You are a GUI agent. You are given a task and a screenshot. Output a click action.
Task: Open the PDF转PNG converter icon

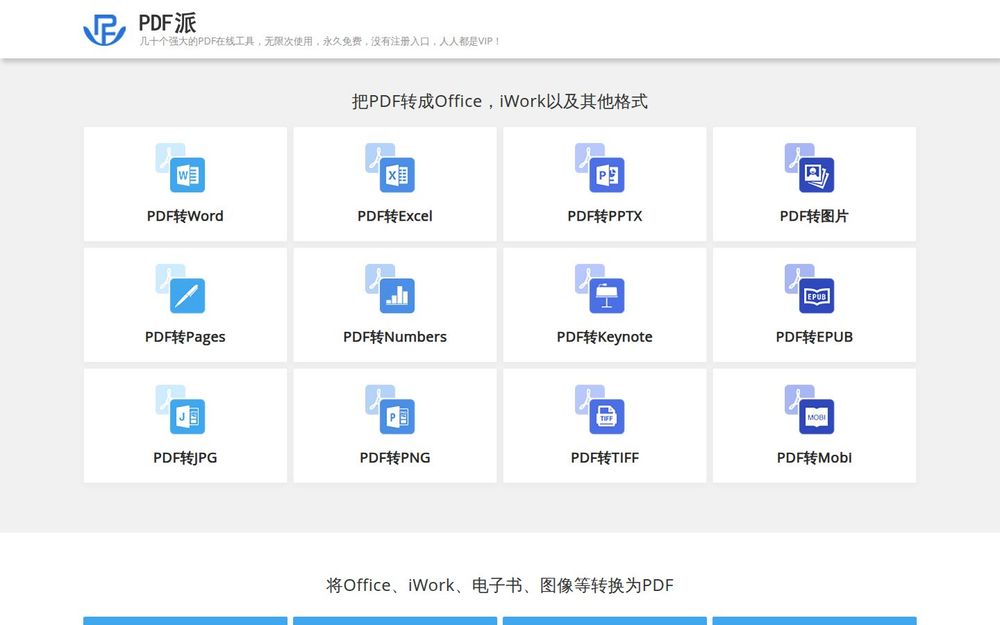(390, 409)
